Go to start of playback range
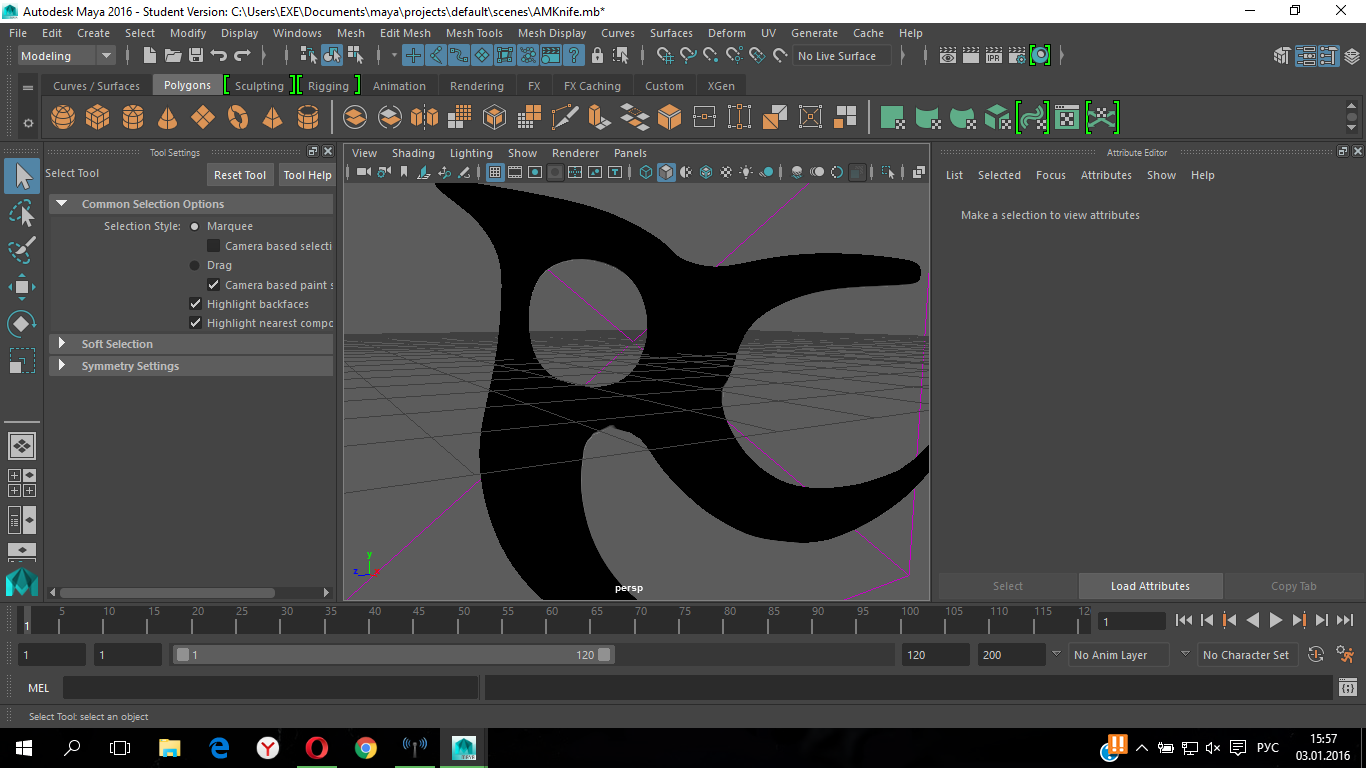Viewport: 1366px width, 768px height. 1184,620
